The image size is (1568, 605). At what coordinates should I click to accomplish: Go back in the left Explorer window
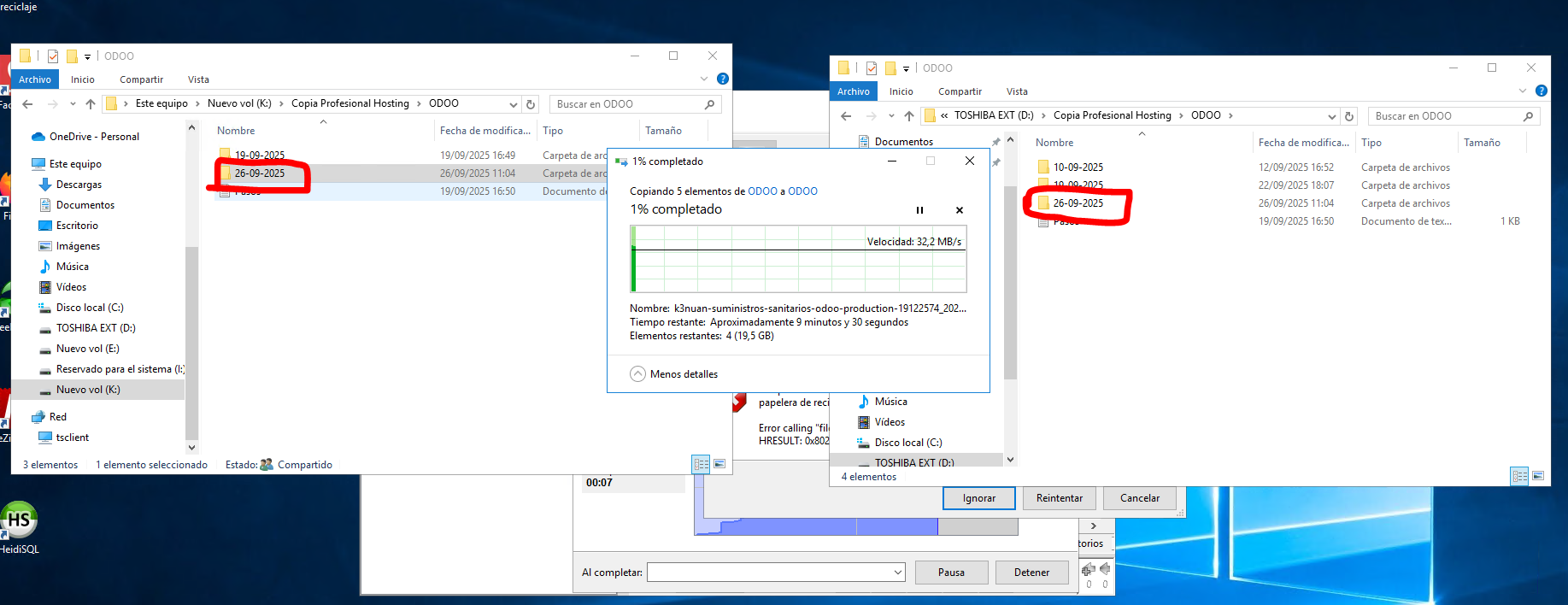pos(27,104)
